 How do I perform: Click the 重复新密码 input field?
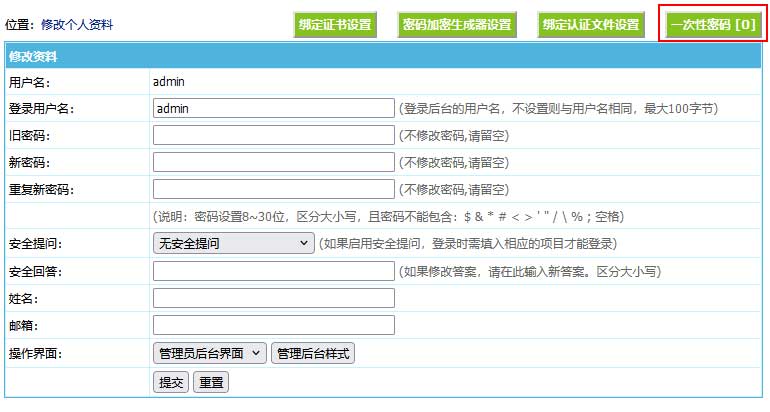coord(273,189)
